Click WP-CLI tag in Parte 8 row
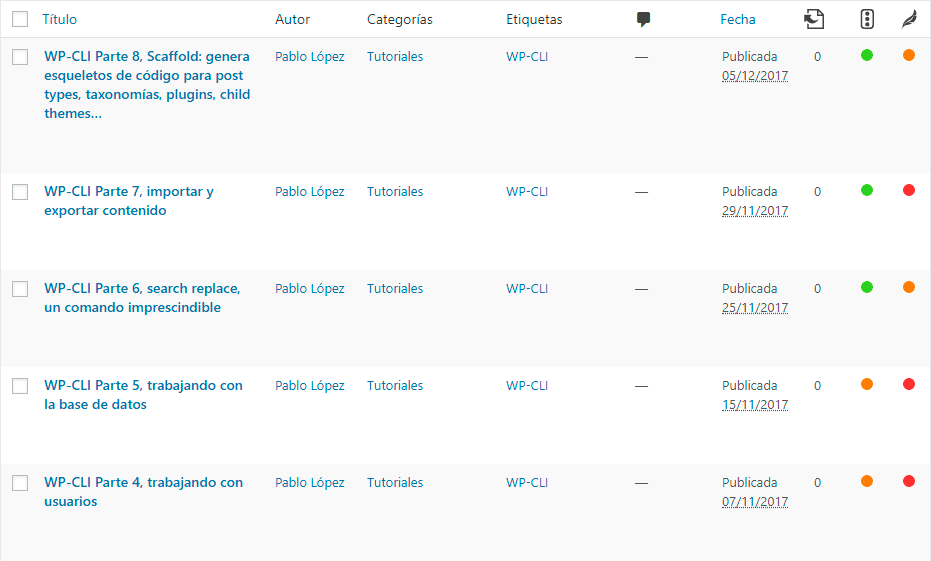931x561 pixels. pyautogui.click(x=527, y=56)
